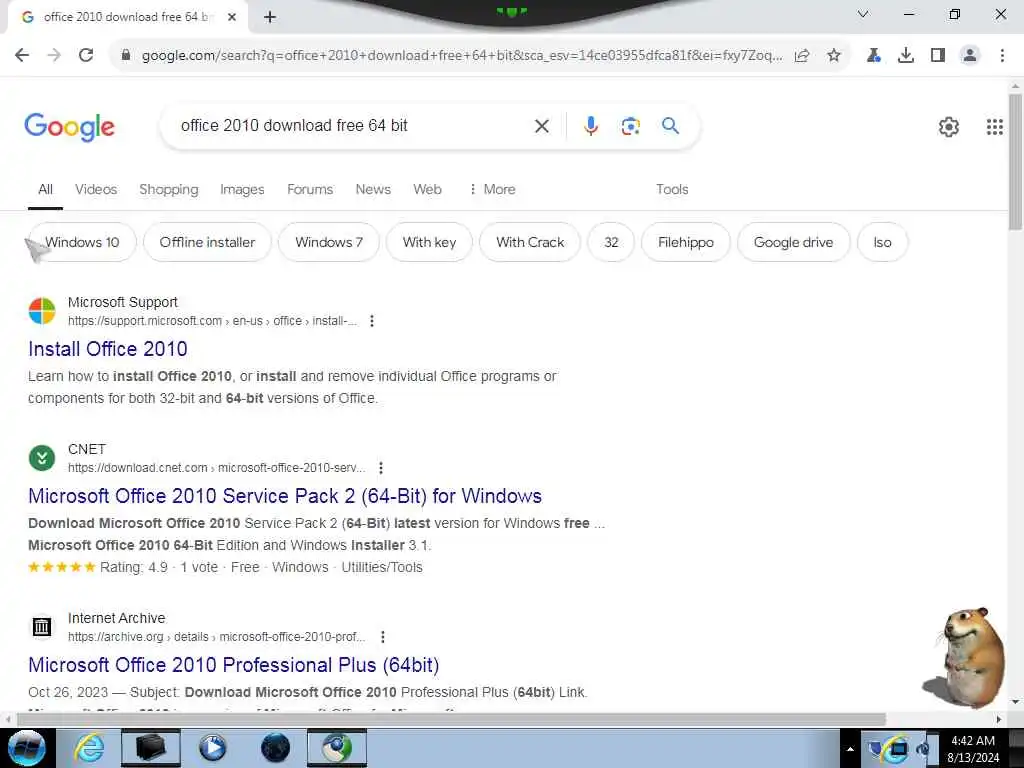
Task: Open options for Microsoft Support result
Action: point(372,321)
